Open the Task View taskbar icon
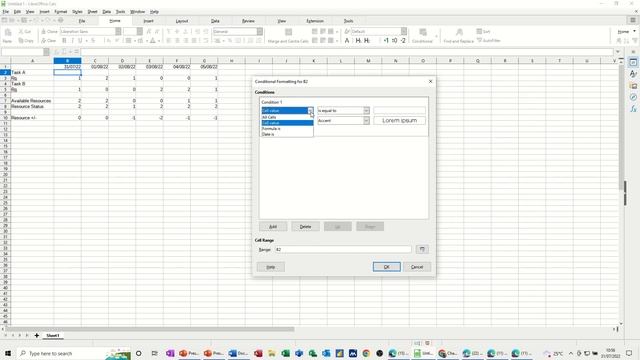Viewport: 640px width, 360px height. [154, 353]
